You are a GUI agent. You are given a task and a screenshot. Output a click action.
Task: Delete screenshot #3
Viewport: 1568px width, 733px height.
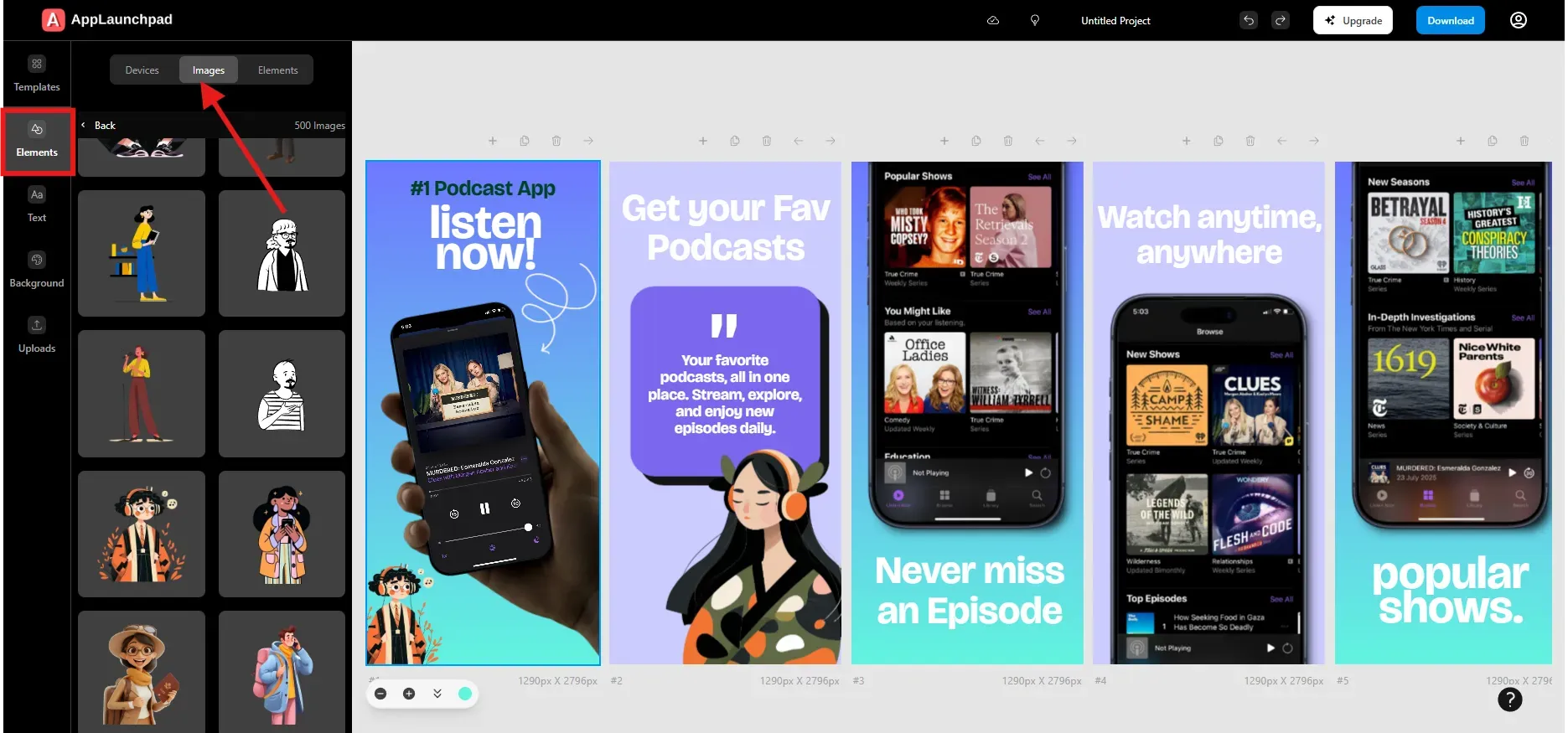1008,141
